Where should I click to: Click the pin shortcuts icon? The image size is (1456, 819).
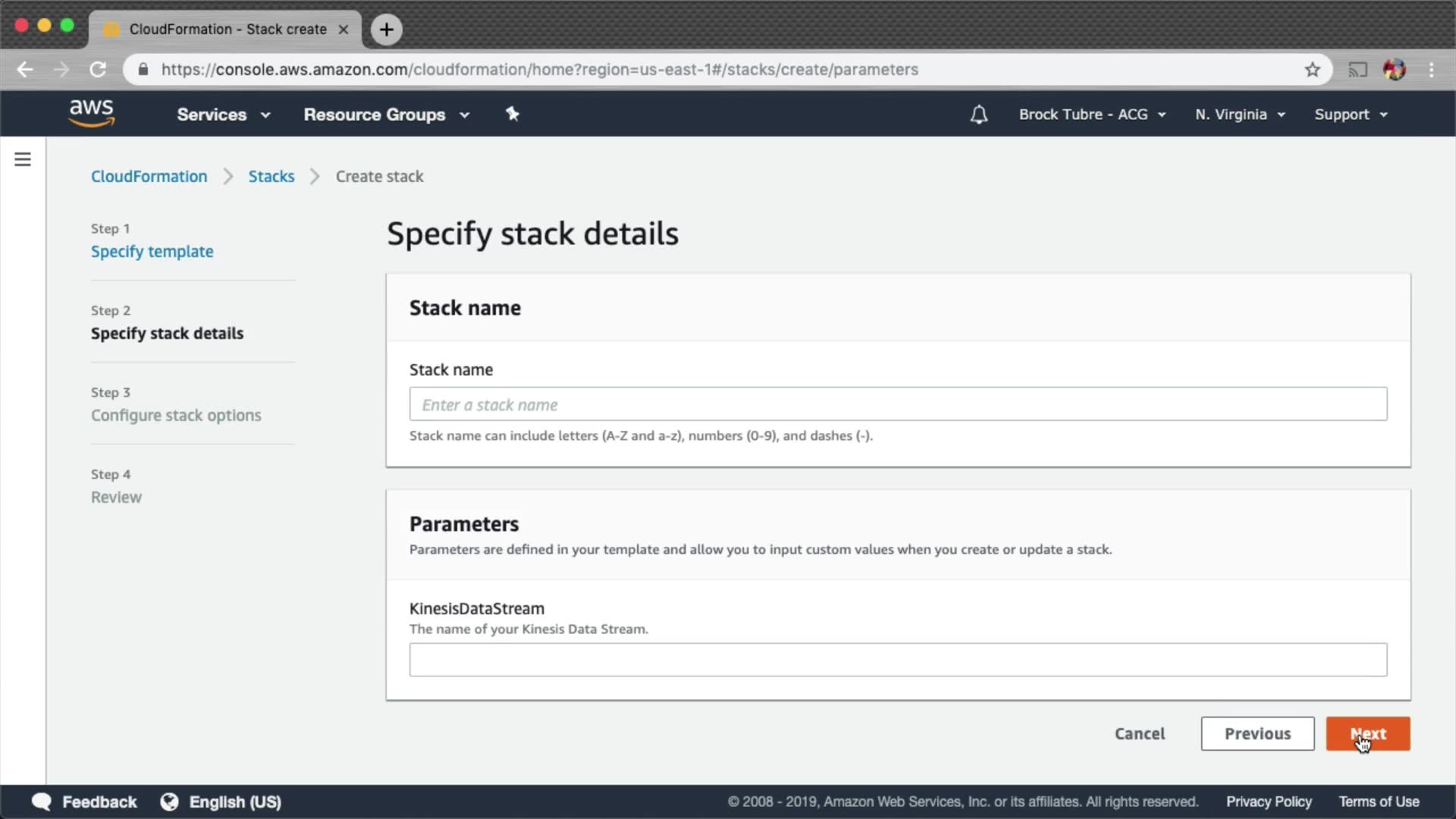(513, 114)
